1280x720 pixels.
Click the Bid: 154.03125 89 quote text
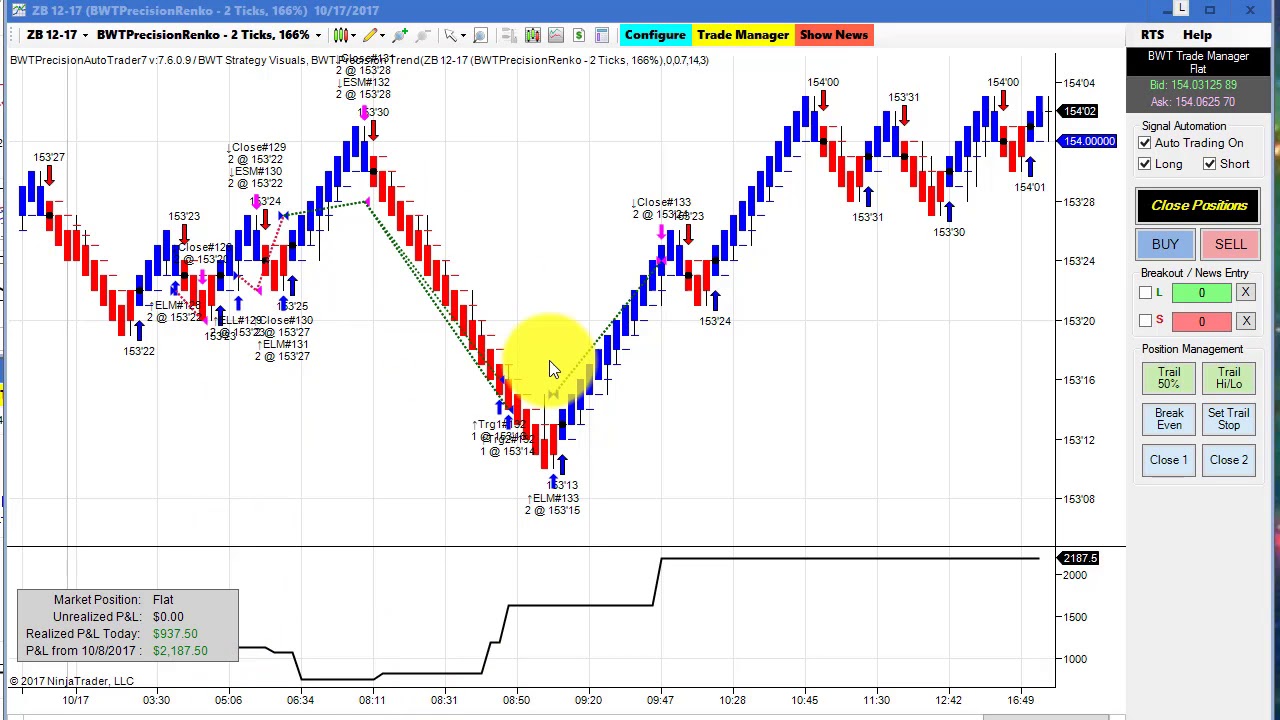(x=1192, y=86)
